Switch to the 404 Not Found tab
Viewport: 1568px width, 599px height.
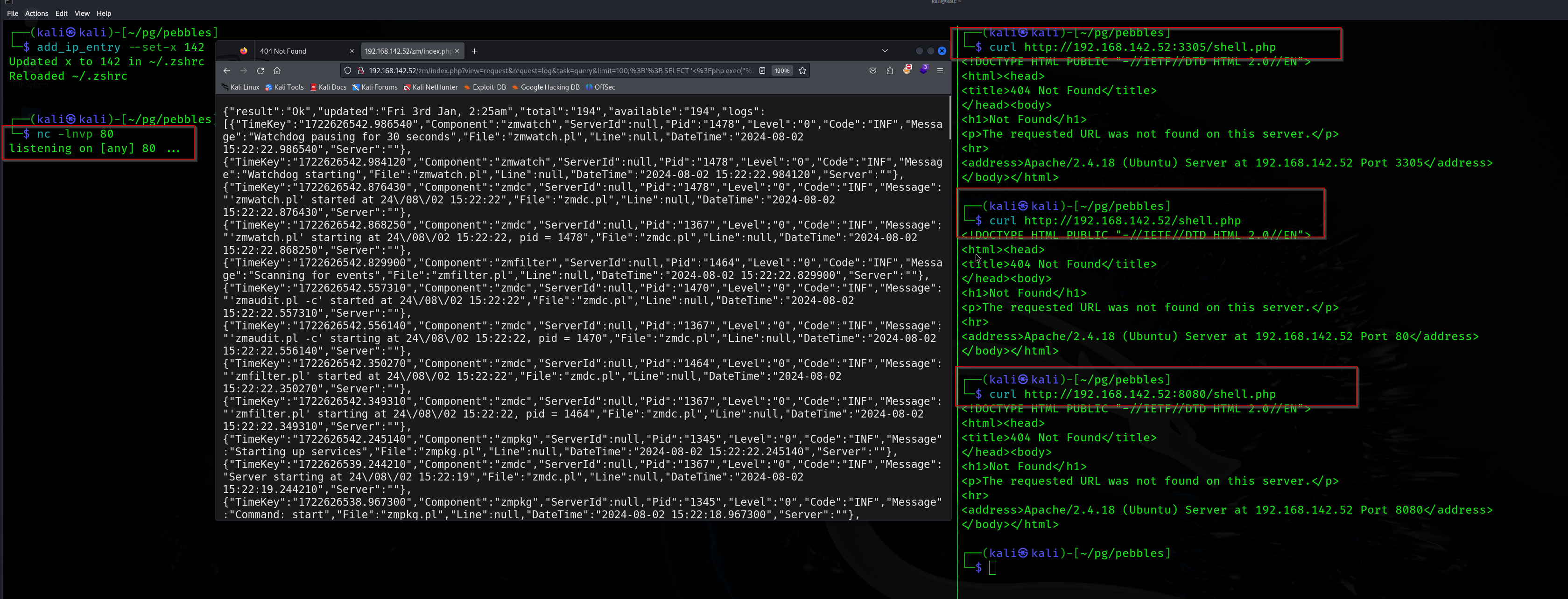click(x=292, y=51)
